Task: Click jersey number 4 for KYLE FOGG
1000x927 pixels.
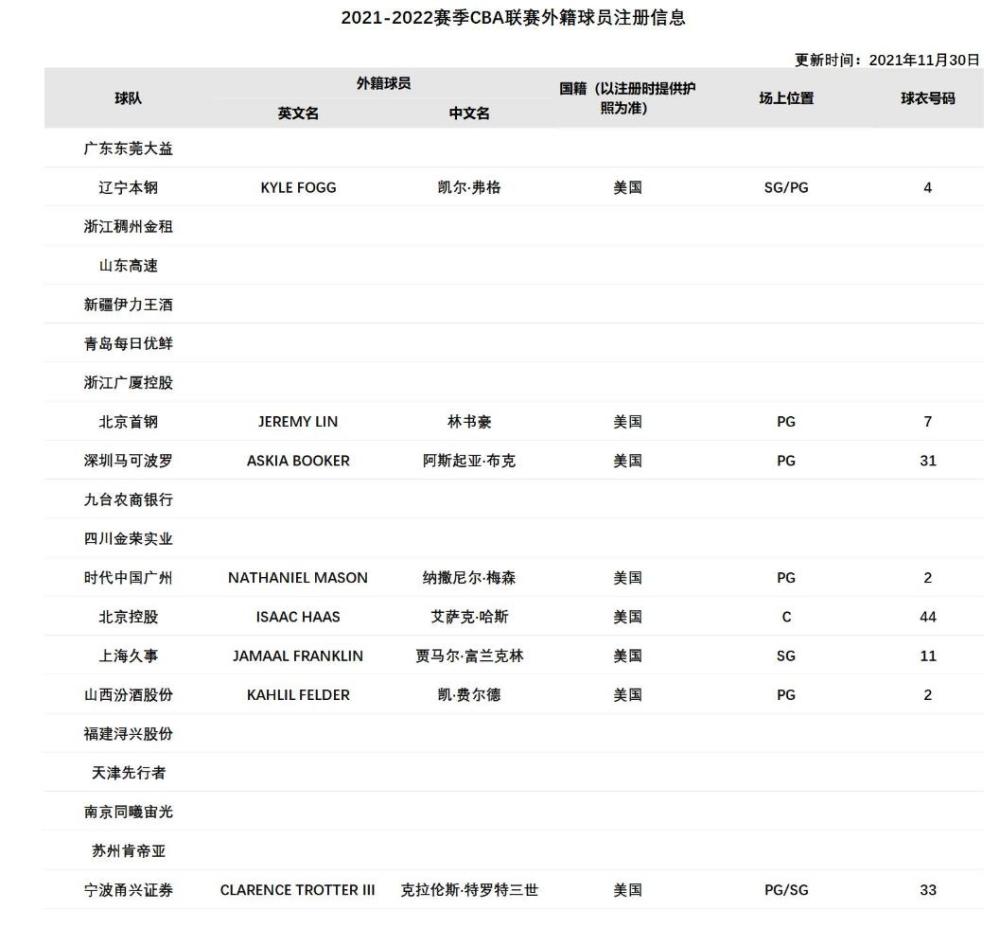Action: point(928,187)
